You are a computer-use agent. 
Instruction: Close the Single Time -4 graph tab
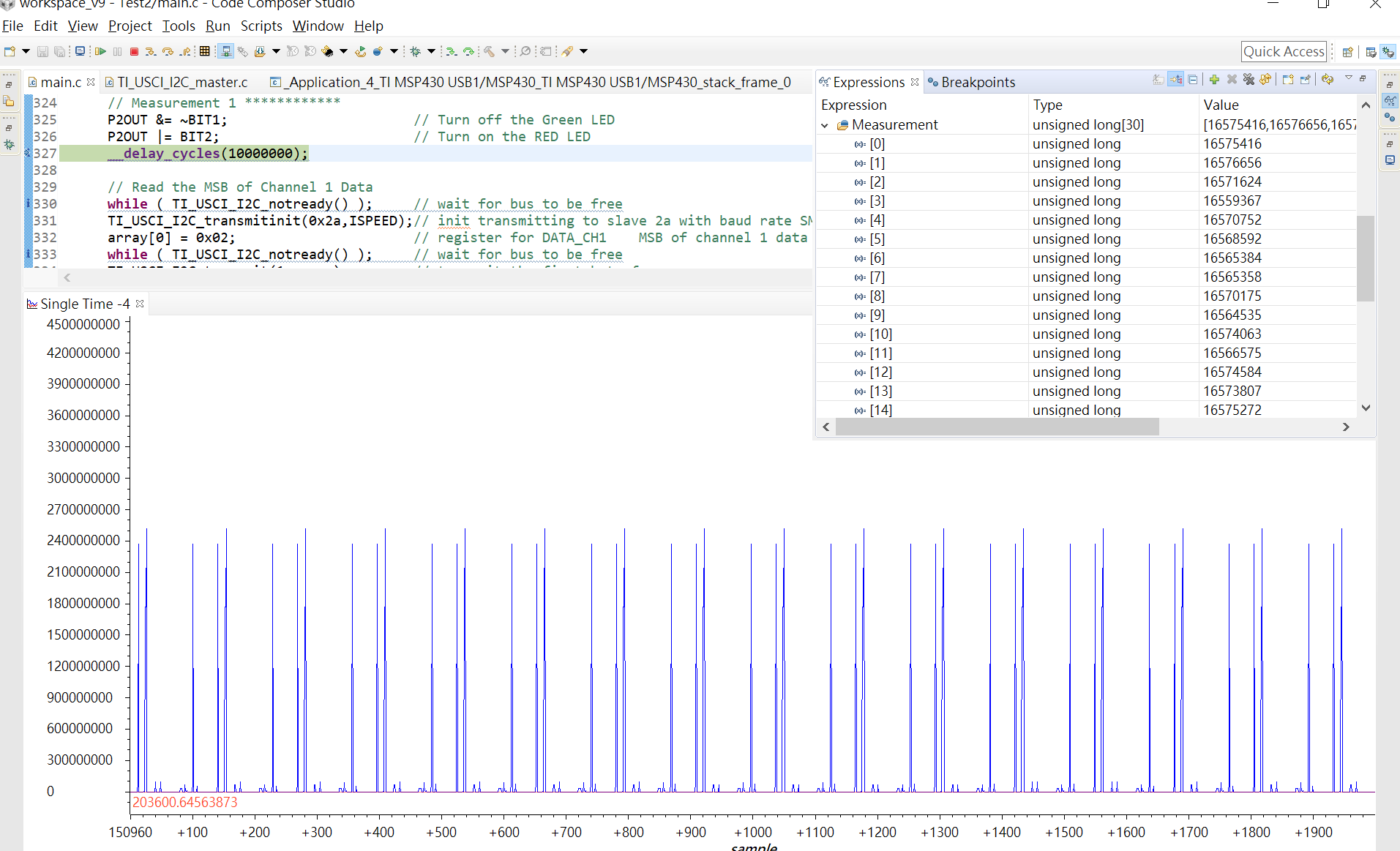pos(140,304)
